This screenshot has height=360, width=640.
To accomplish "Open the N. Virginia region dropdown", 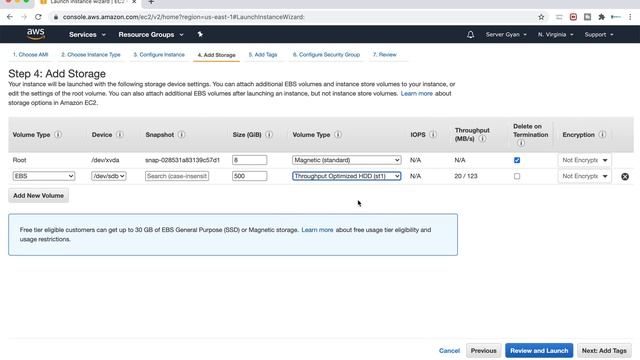I will (555, 35).
